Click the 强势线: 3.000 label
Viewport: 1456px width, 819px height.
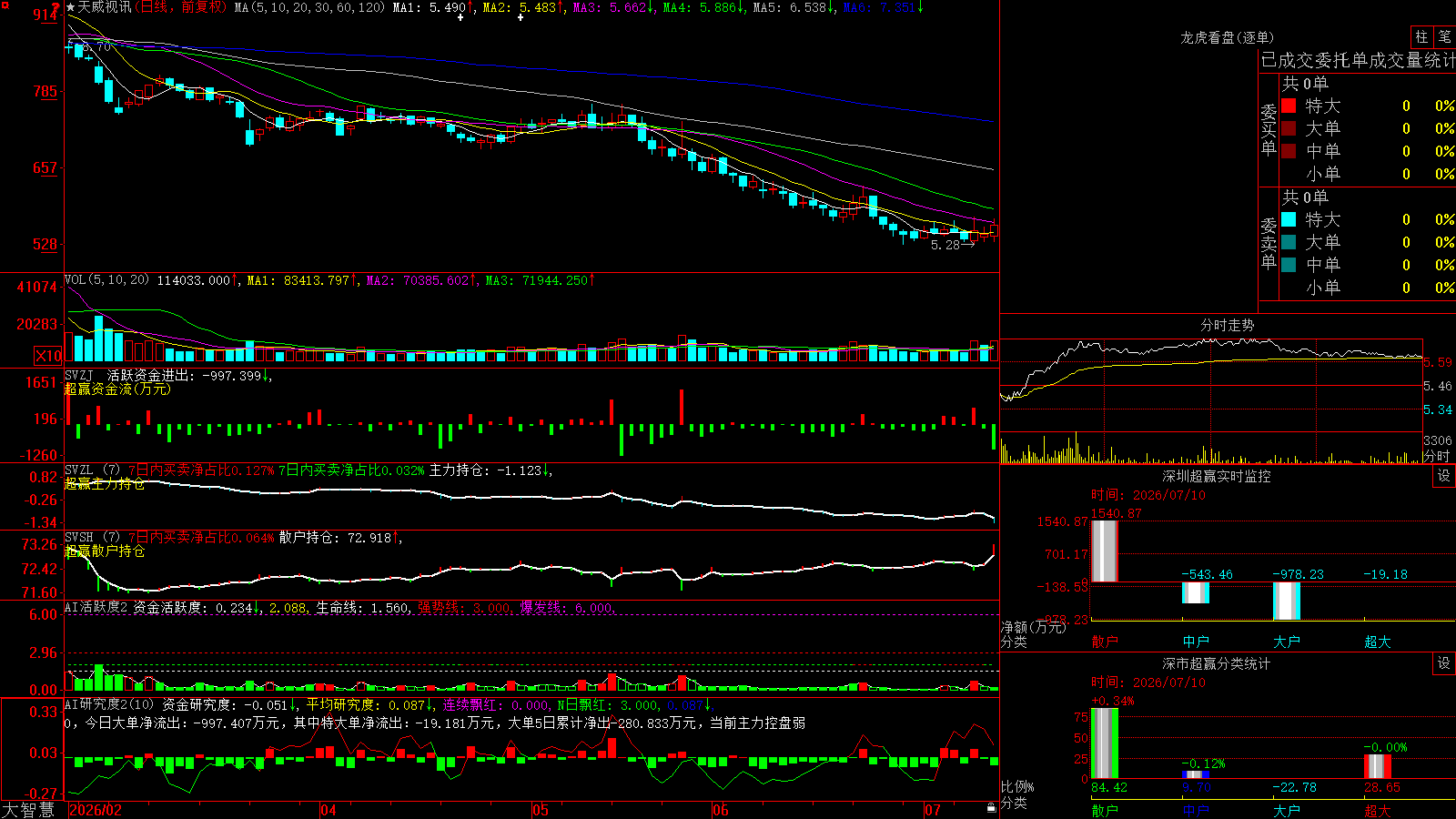click(464, 607)
